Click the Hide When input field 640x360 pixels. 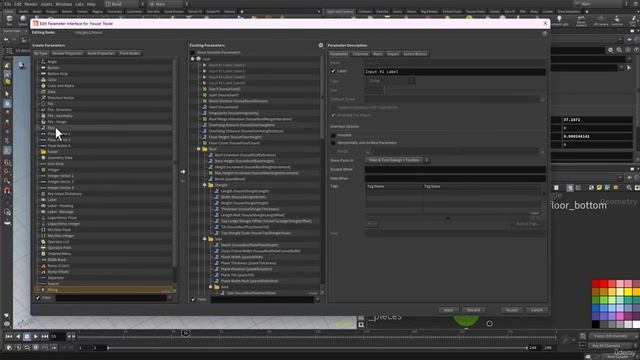(x=455, y=178)
